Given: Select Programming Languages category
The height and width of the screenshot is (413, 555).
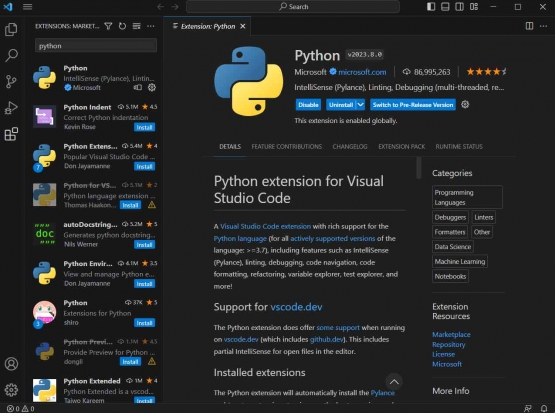Looking at the screenshot, I should [467, 197].
